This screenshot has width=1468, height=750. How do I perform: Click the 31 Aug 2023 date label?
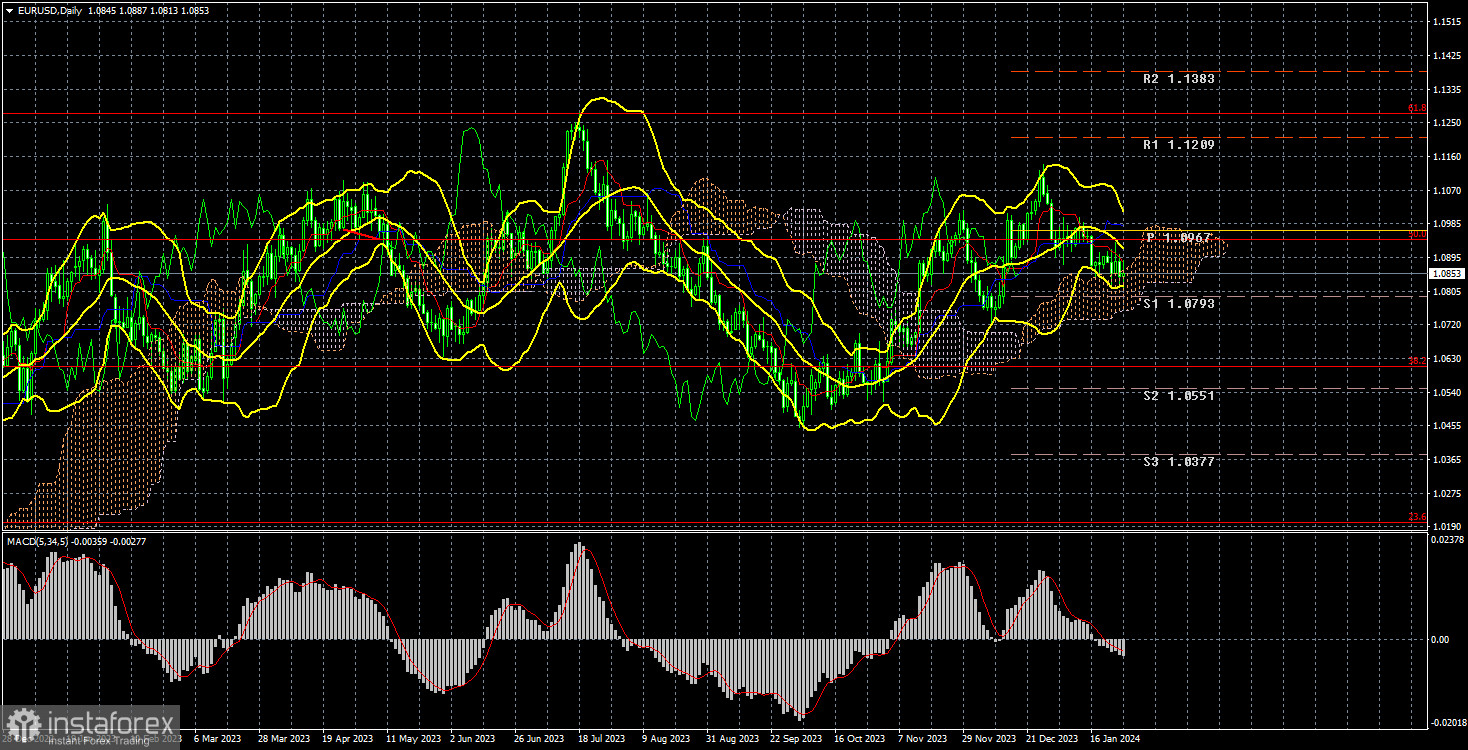pos(734,739)
